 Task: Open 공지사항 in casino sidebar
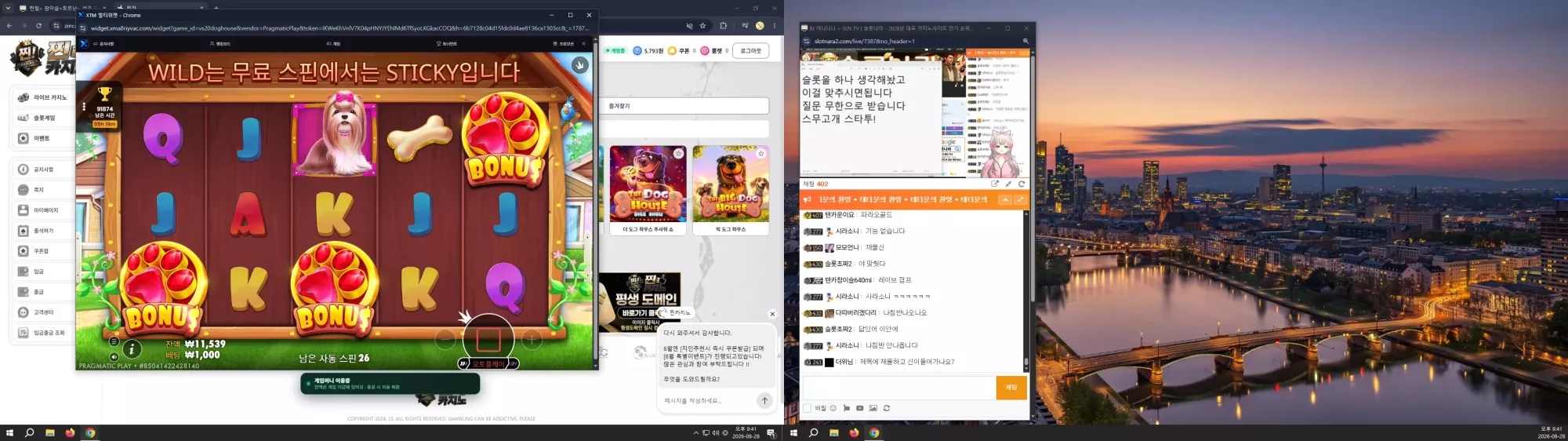point(43,169)
